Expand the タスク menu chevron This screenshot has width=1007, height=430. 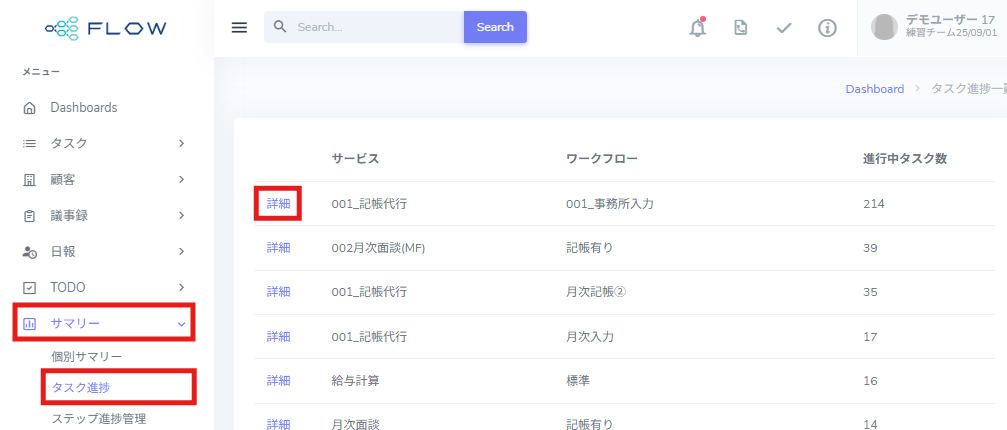[x=181, y=143]
